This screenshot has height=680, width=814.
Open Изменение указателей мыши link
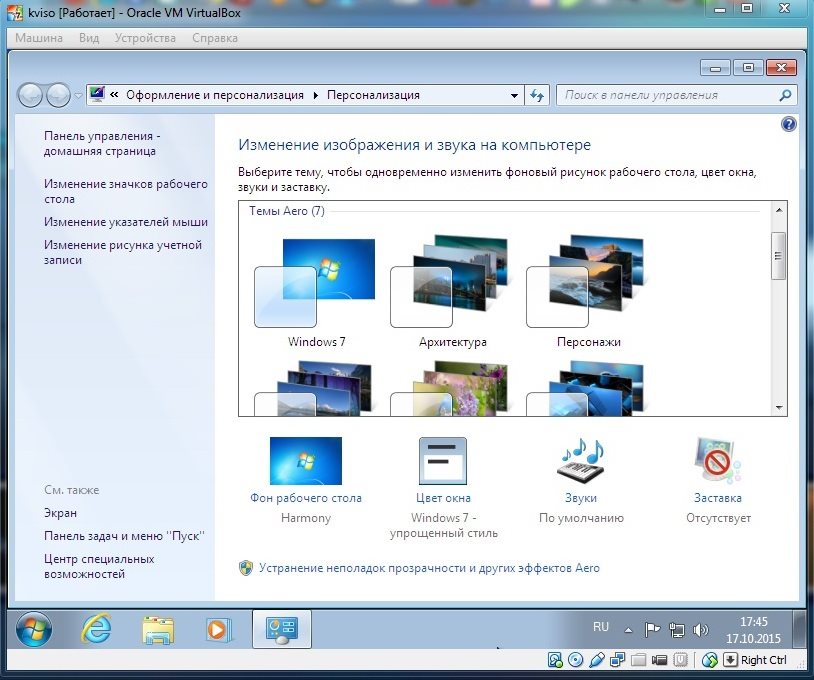coord(126,222)
